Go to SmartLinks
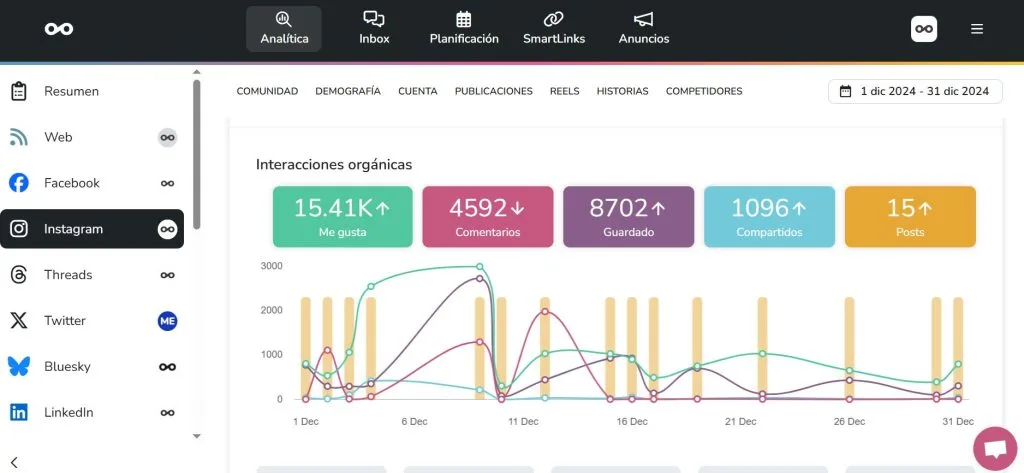 click(x=554, y=28)
